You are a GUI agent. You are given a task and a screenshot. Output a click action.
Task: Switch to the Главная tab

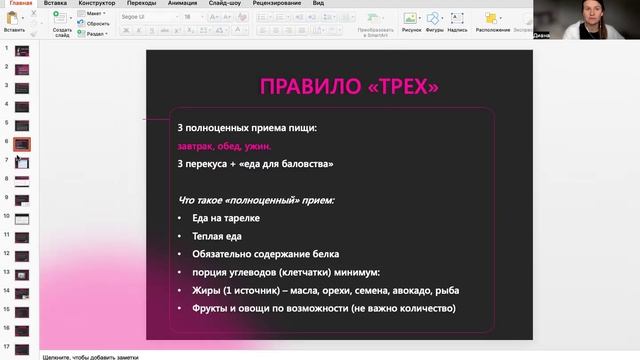click(21, 3)
